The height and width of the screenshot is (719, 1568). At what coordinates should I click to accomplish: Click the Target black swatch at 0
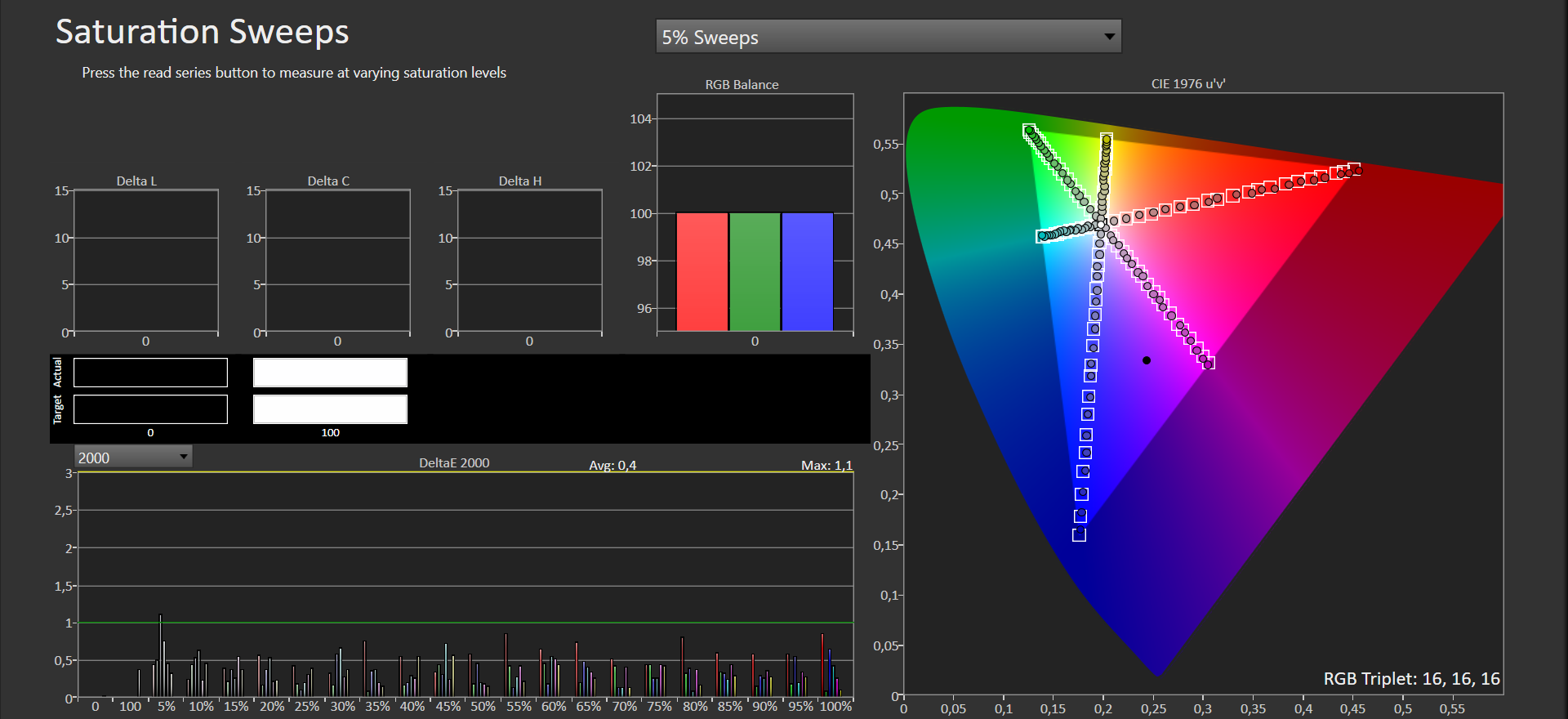(x=150, y=409)
